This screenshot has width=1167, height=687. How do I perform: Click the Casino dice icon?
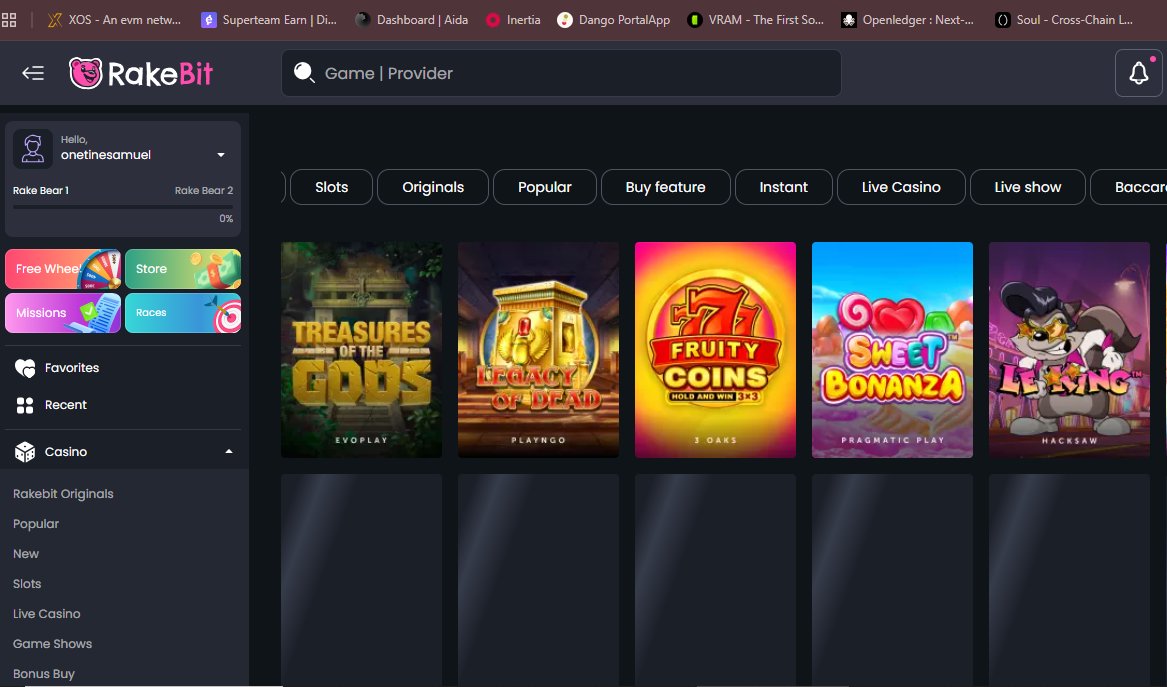[x=25, y=452]
